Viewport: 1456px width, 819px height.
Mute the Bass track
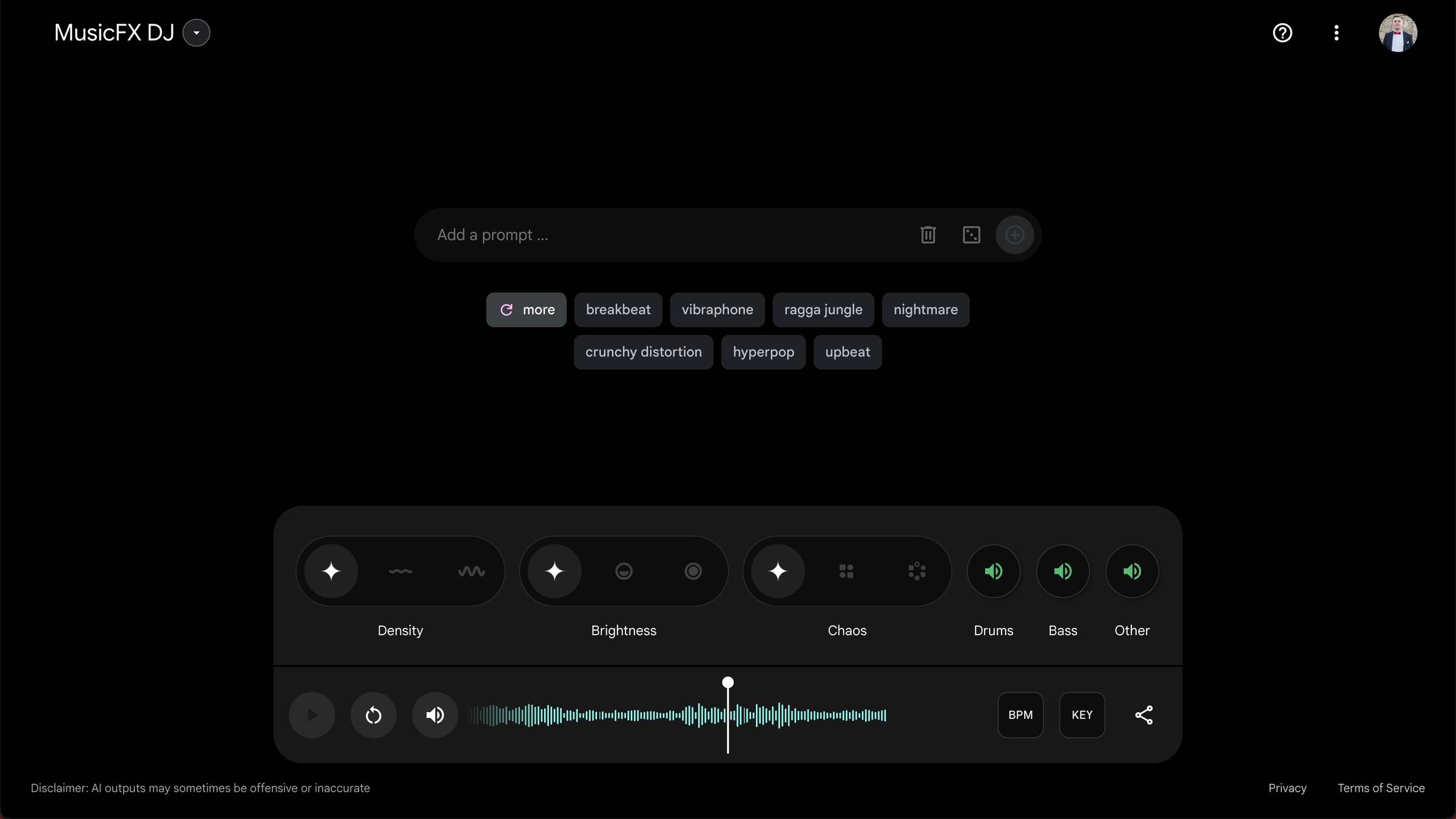point(1063,571)
